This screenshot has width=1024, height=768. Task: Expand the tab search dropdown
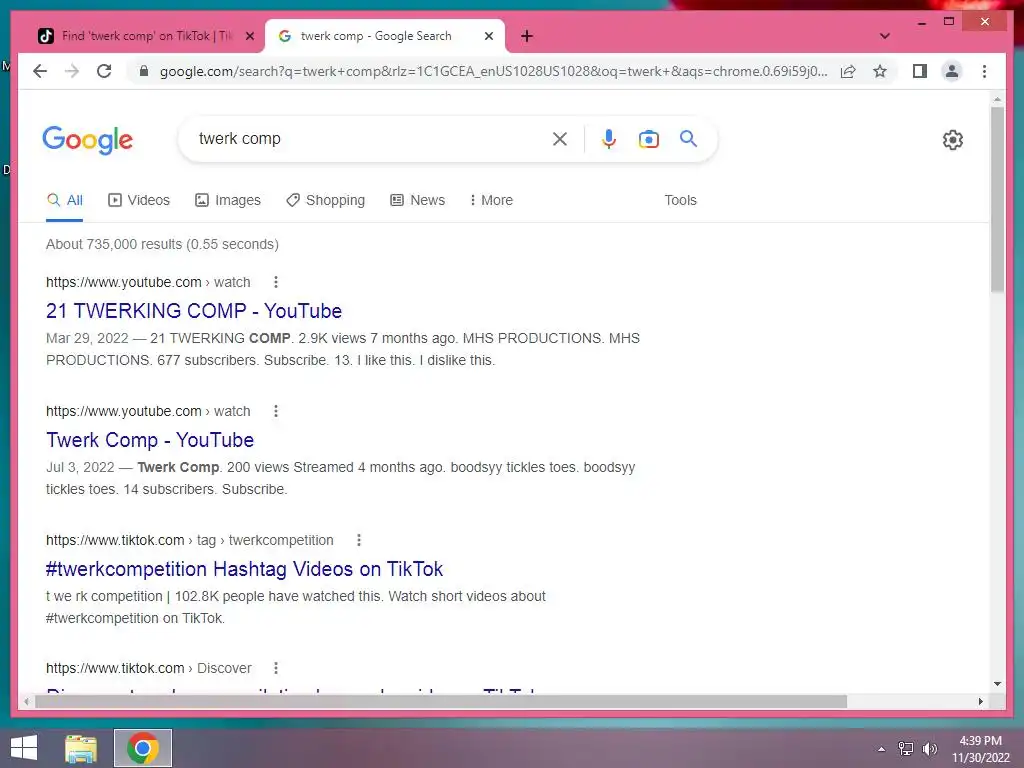click(884, 36)
